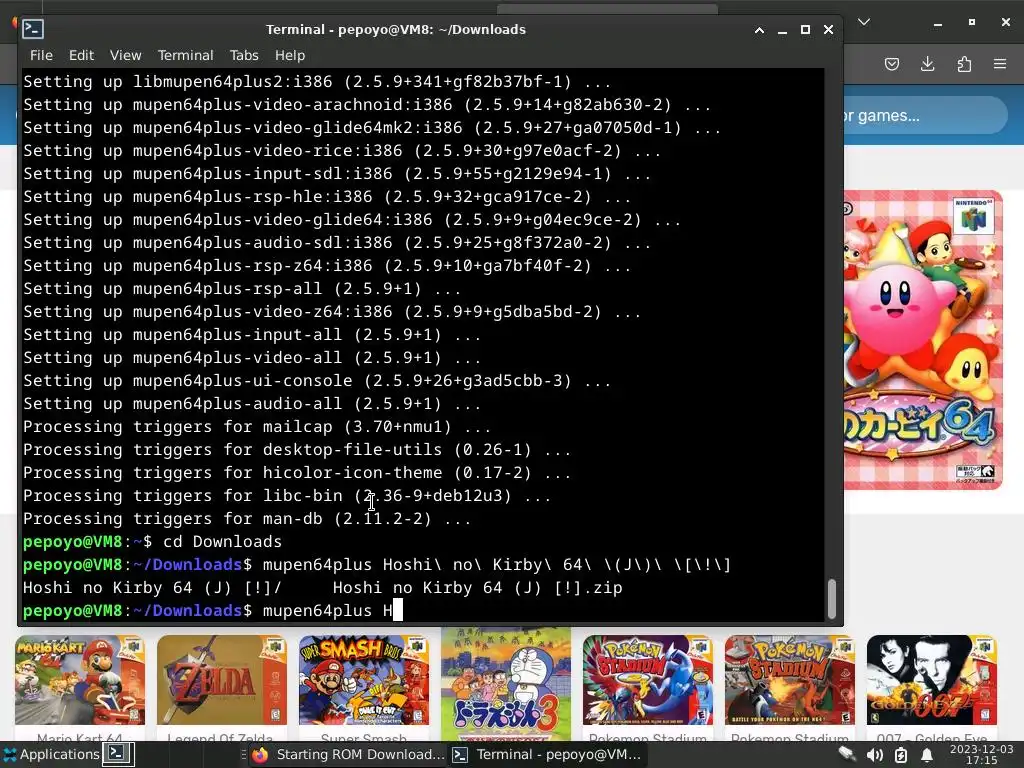Click 'Processing triggers for mailcap' line
Viewport: 1024px width, 768px height.
pyautogui.click(x=257, y=426)
